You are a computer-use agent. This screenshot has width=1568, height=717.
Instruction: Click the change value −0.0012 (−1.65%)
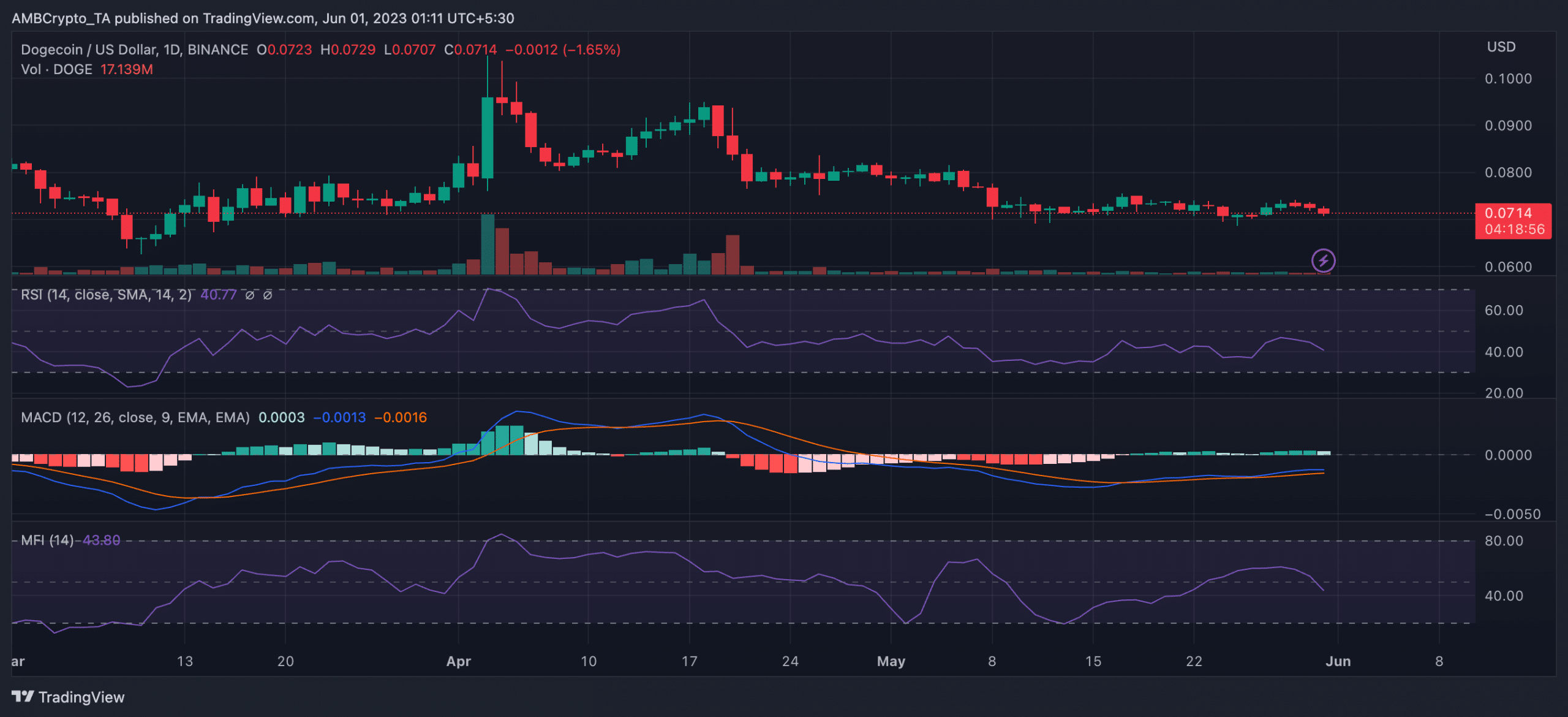click(563, 50)
